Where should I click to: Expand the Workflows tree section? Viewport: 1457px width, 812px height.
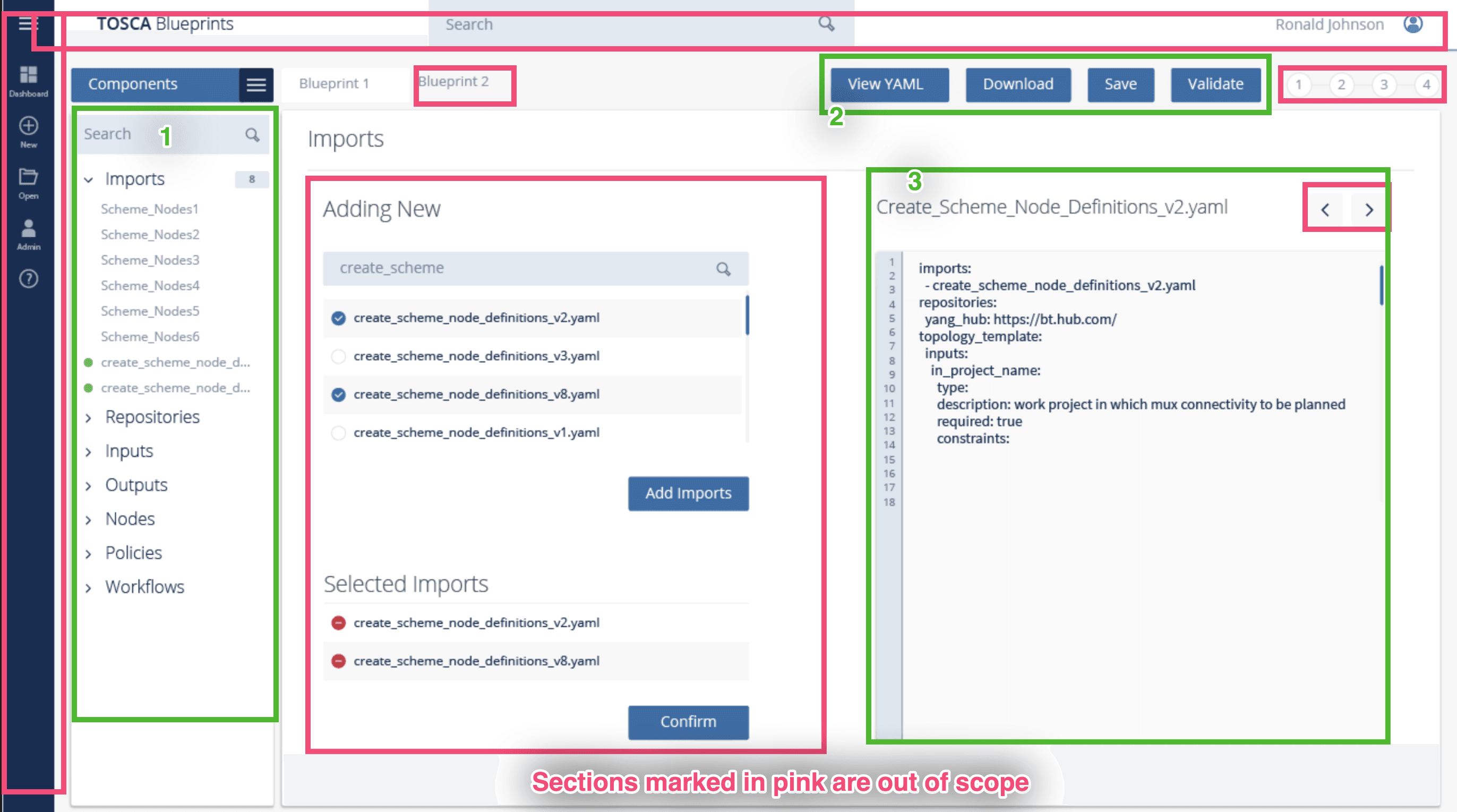(88, 588)
